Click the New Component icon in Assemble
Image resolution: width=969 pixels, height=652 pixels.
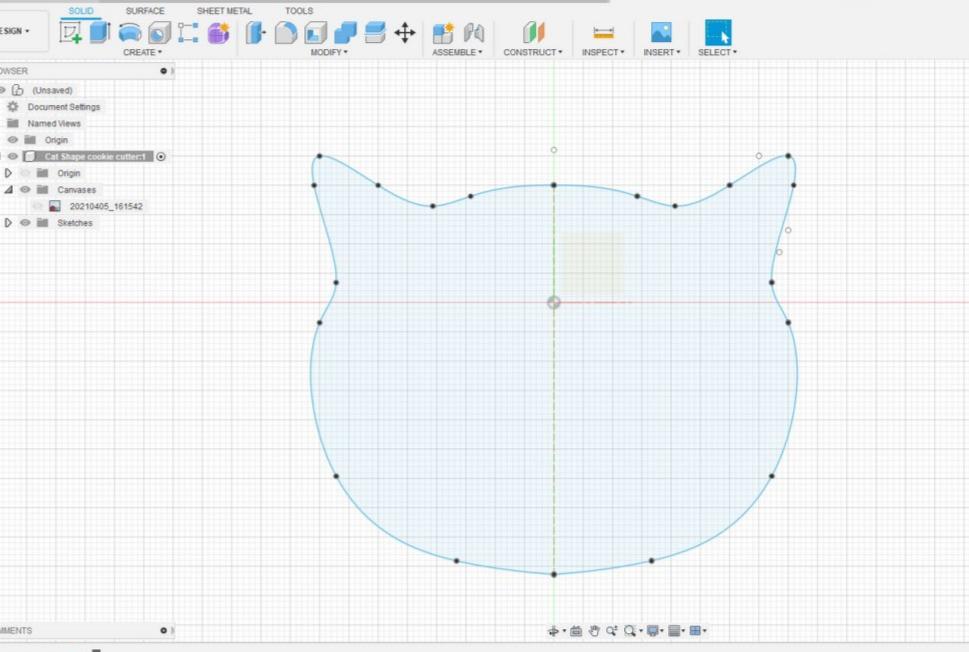(443, 32)
